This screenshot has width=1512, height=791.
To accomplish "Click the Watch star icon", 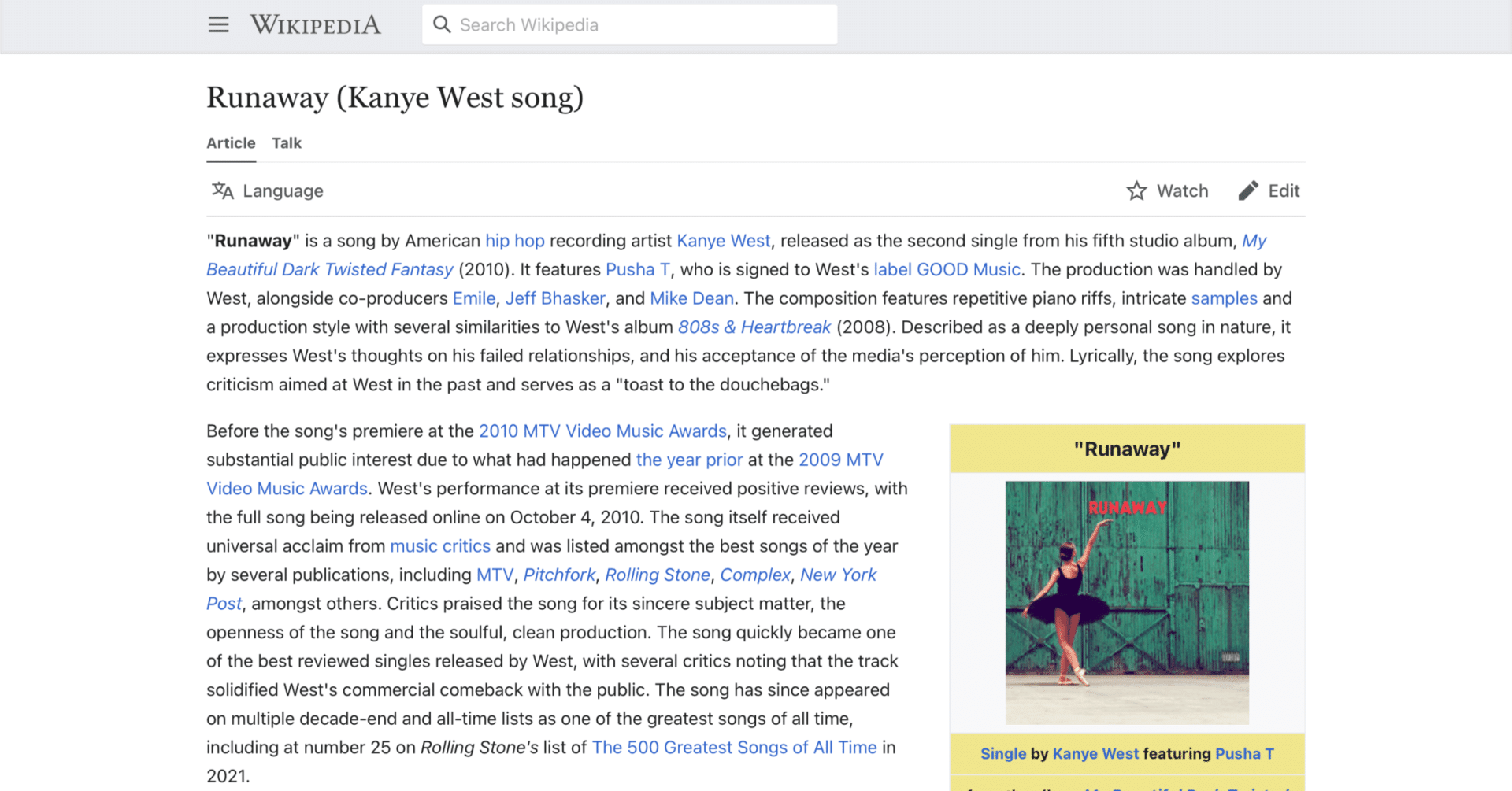I will pyautogui.click(x=1136, y=190).
